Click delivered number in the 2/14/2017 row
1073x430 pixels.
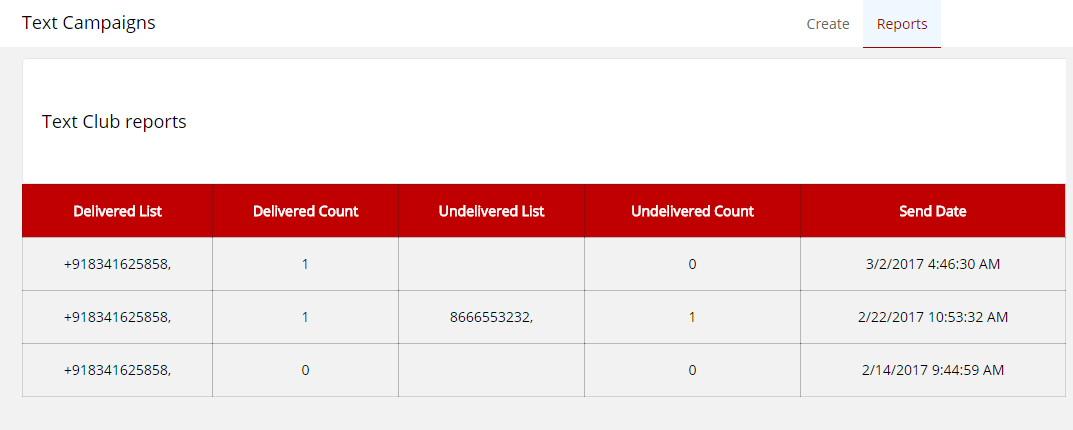click(118, 370)
